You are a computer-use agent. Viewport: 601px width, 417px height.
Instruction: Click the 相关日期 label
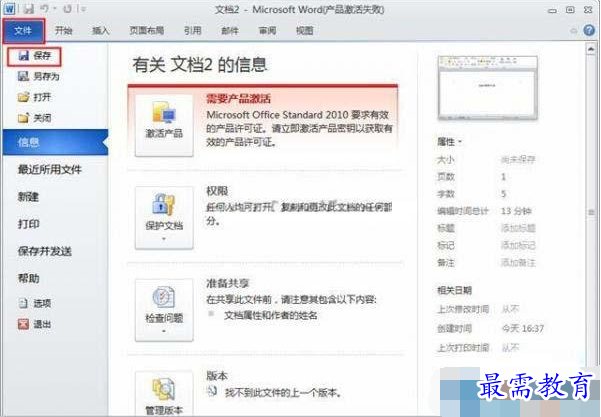tap(454, 291)
